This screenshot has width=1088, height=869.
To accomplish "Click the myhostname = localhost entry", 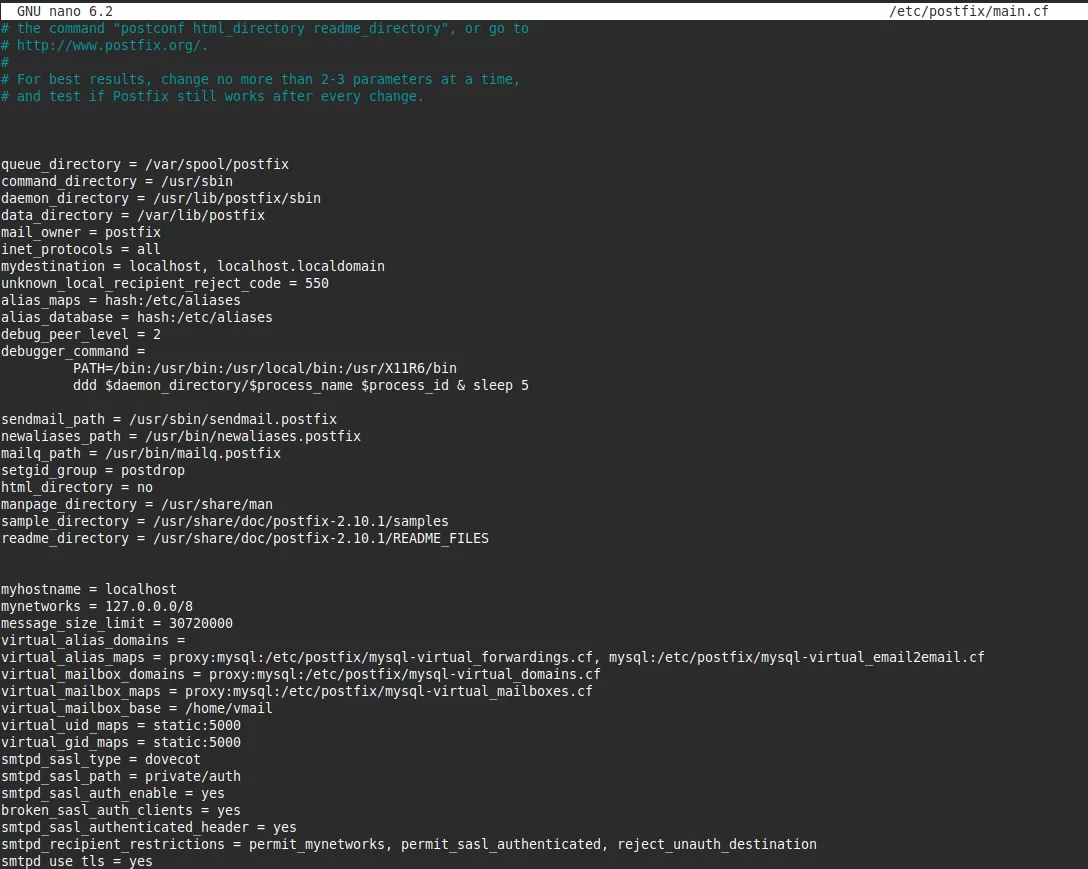I will [88, 589].
